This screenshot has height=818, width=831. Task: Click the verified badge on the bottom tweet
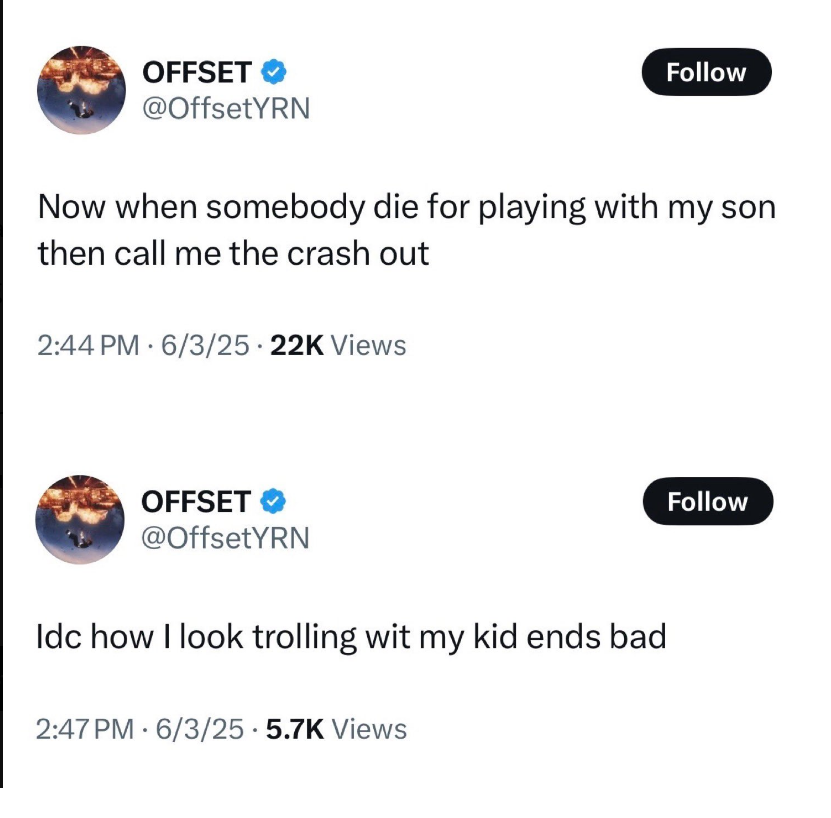[x=275, y=501]
